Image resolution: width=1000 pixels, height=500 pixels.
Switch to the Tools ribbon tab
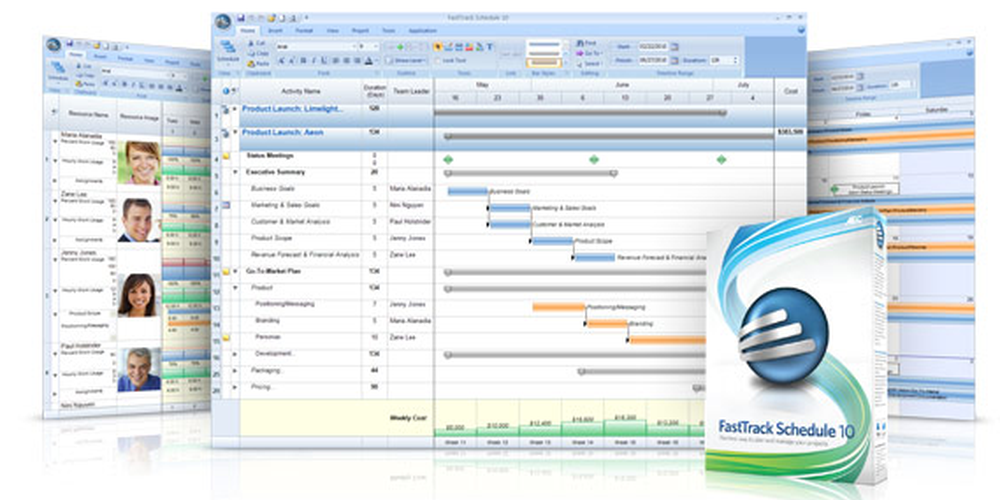388,31
